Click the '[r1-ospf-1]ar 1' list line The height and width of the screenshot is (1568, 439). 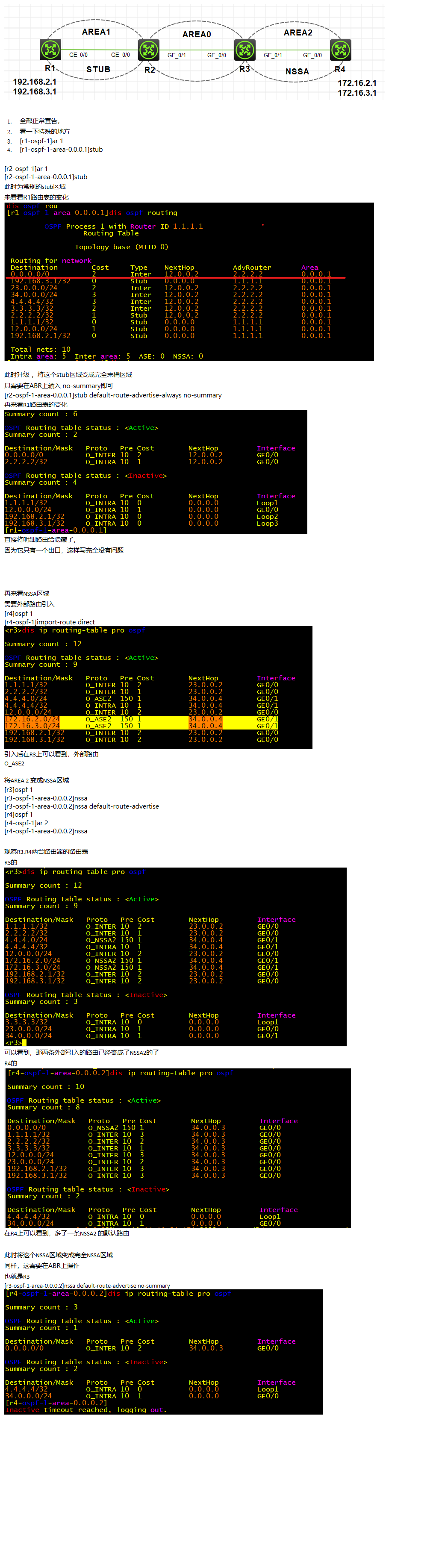click(x=41, y=141)
